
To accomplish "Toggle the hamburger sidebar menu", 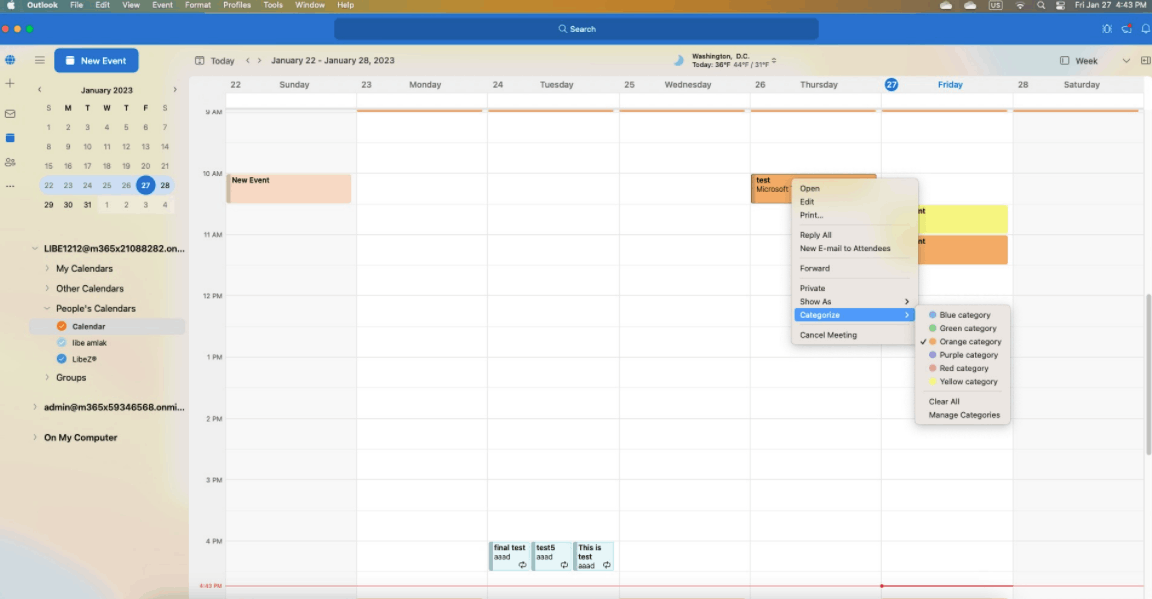I will click(40, 60).
